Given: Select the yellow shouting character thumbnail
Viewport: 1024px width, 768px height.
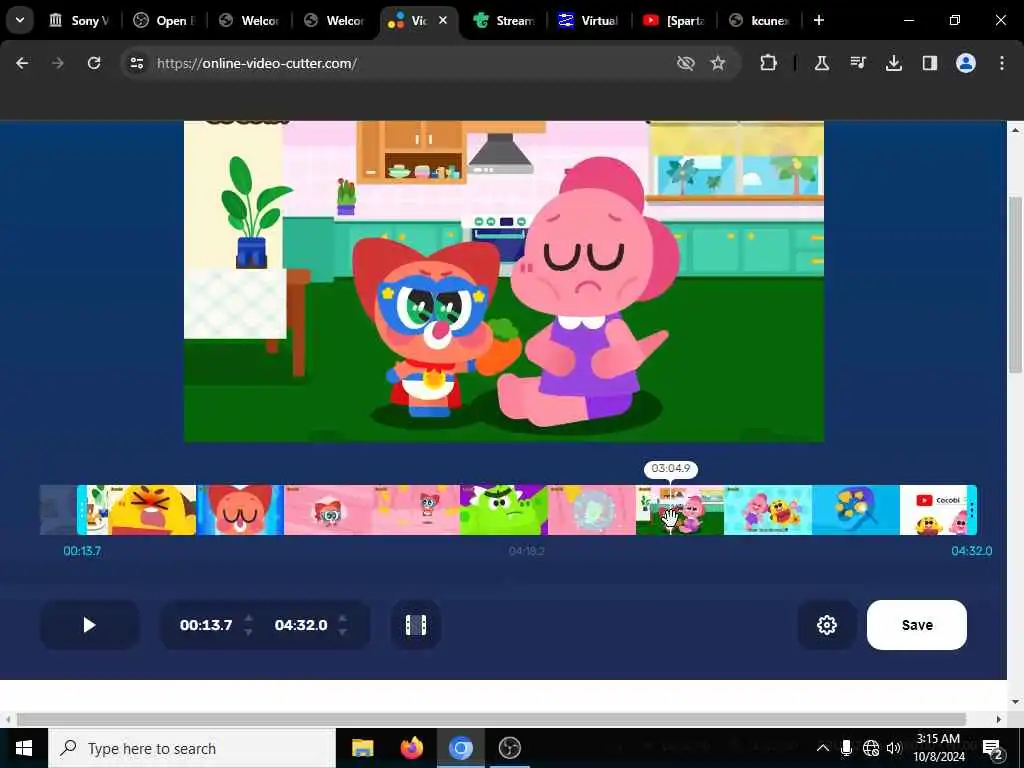Looking at the screenshot, I should tap(152, 510).
